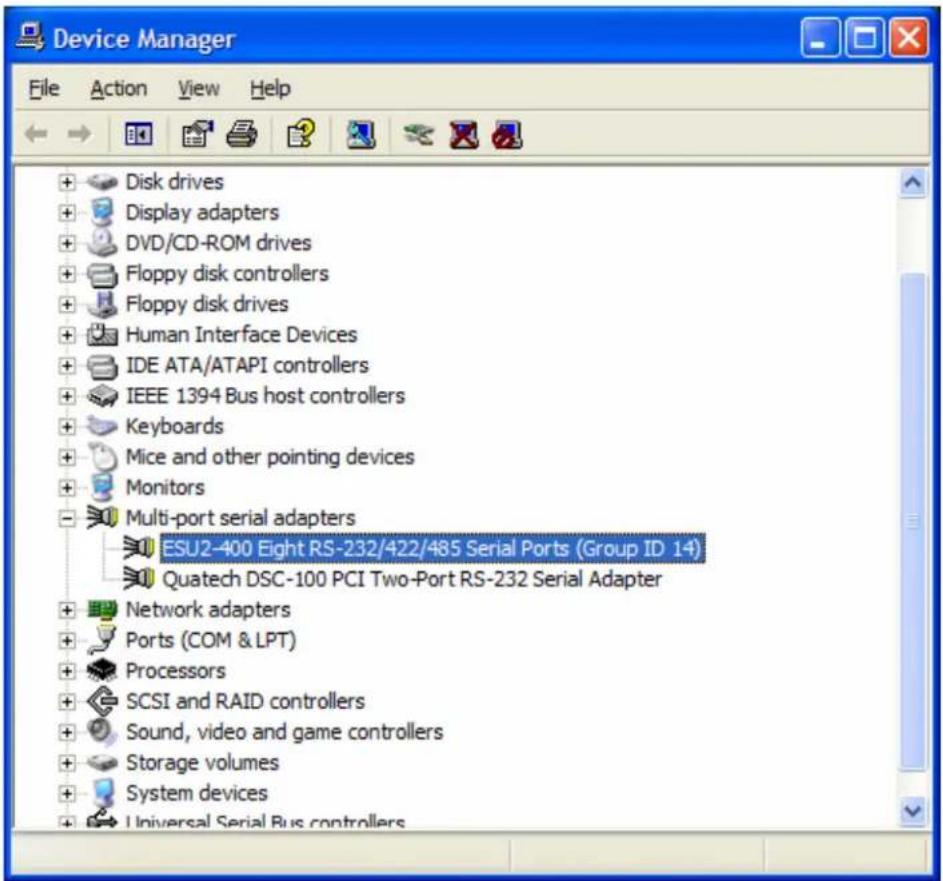This screenshot has height=881, width=943.
Task: Click the IEEE 1394 Bus controllers icon
Action: 102,396
